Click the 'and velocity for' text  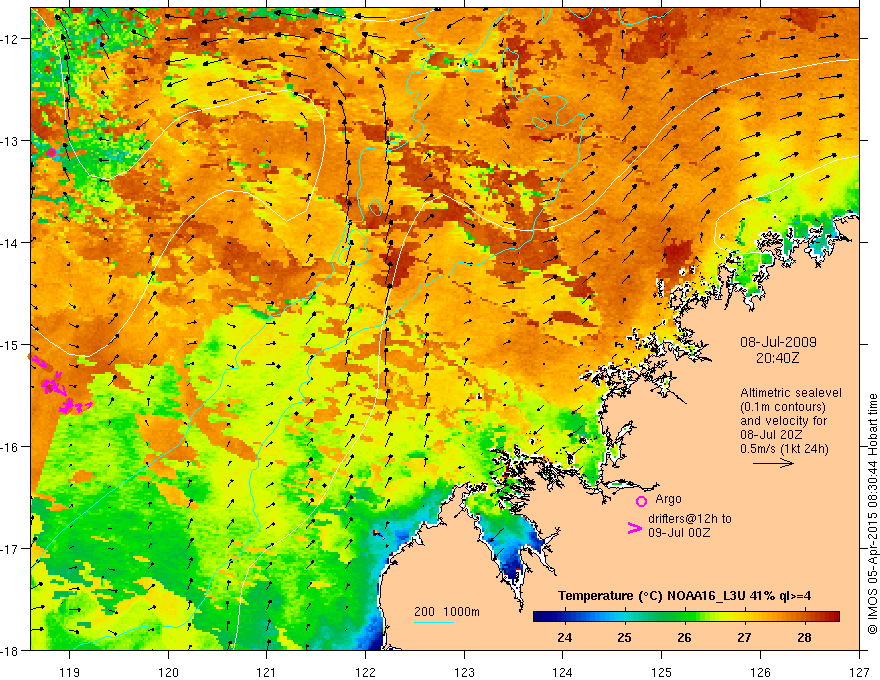tap(783, 420)
